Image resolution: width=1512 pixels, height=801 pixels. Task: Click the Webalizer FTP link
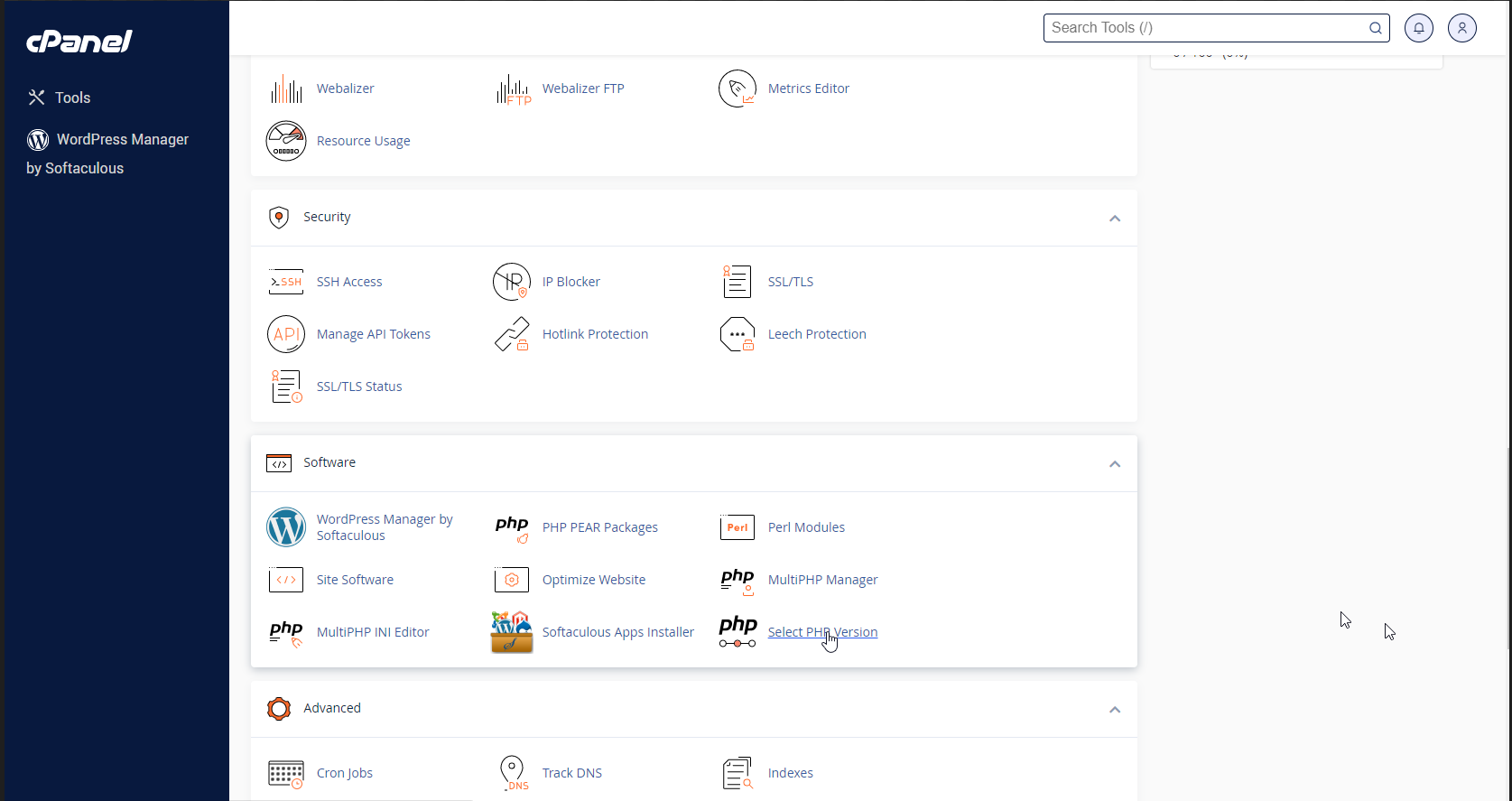[583, 88]
